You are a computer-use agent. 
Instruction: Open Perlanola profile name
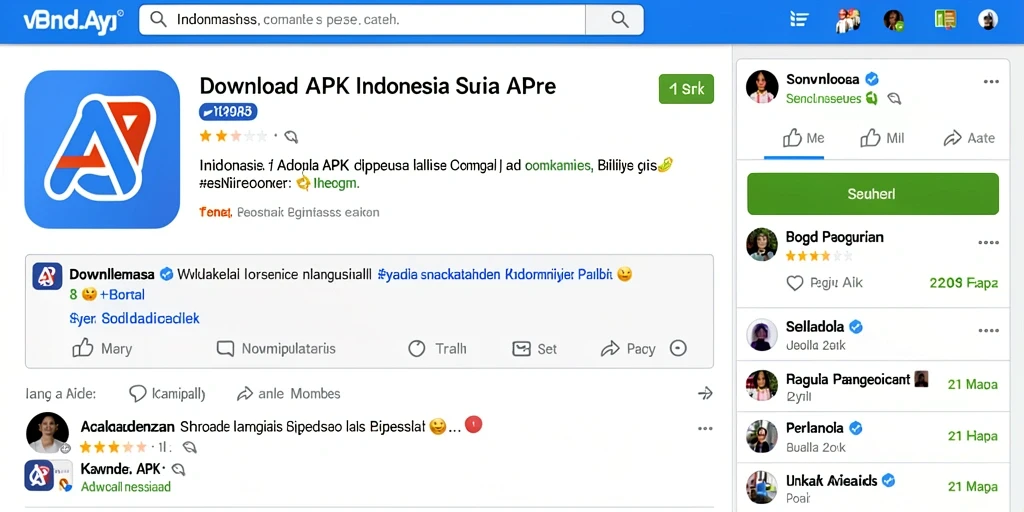point(814,428)
